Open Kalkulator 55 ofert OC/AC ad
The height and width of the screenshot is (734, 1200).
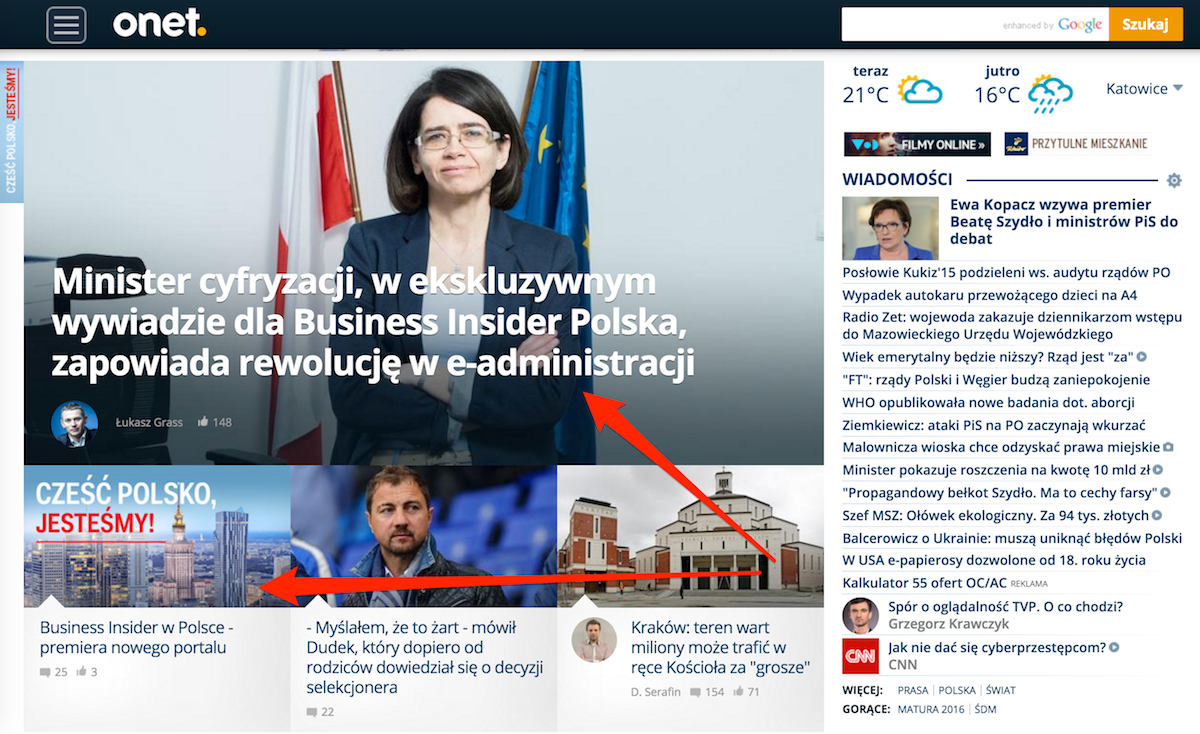coord(924,583)
